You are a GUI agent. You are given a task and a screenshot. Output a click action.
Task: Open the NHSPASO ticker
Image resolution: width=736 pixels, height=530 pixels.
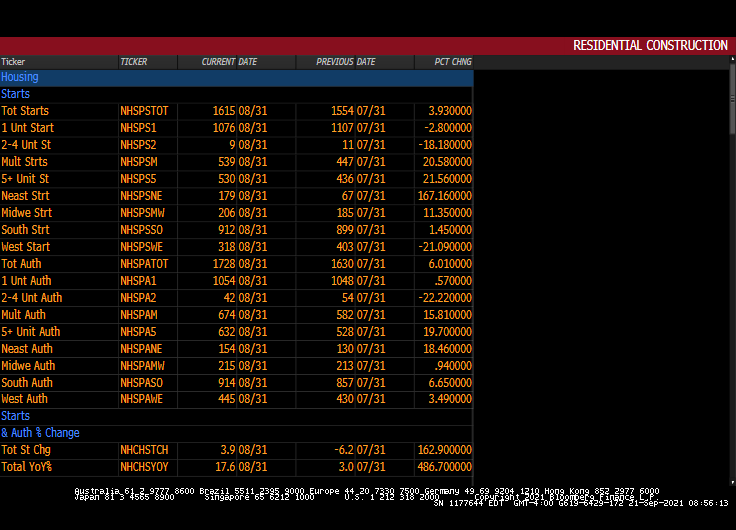point(141,383)
